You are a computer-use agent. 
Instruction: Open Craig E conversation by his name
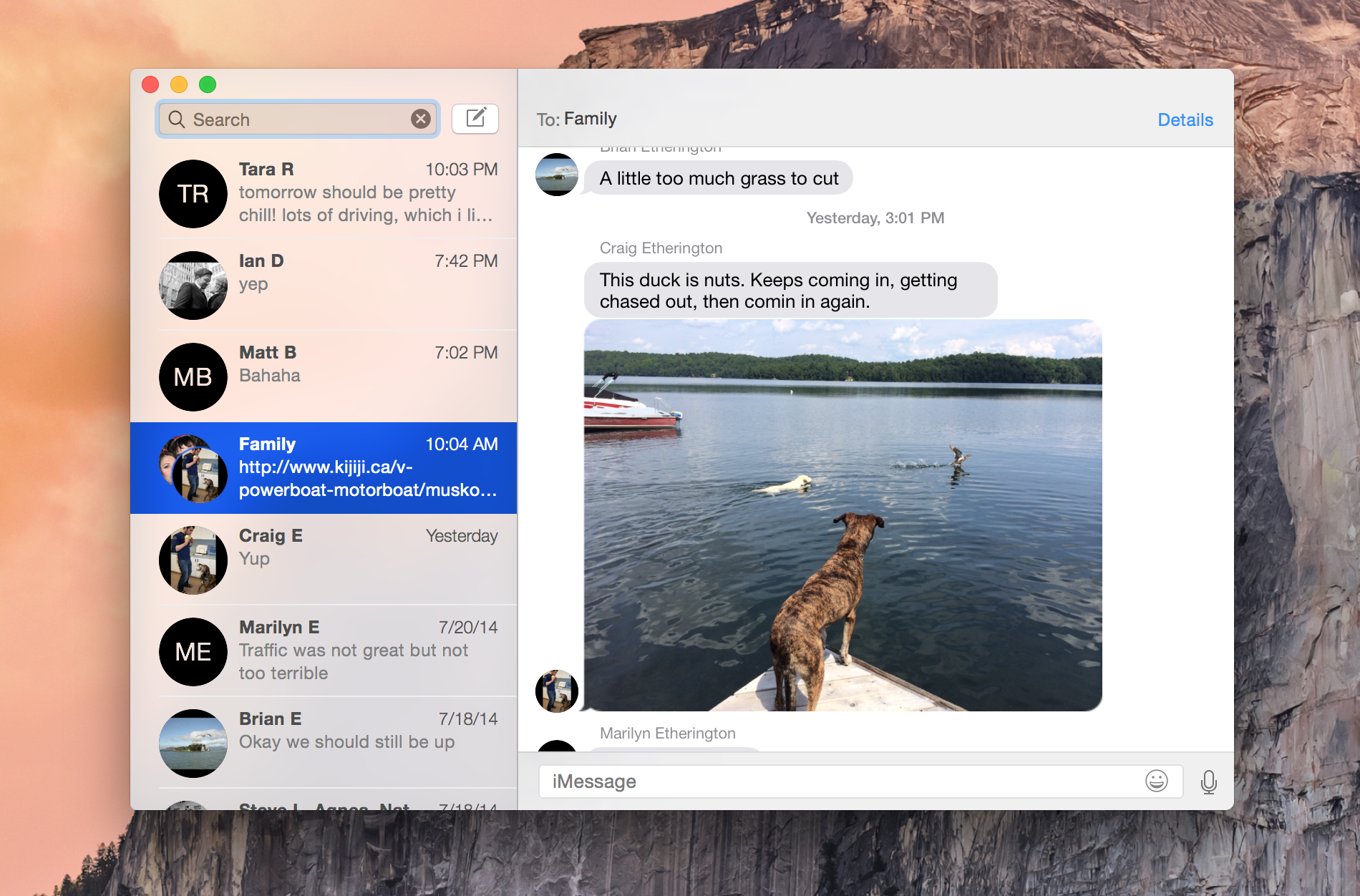(x=271, y=535)
